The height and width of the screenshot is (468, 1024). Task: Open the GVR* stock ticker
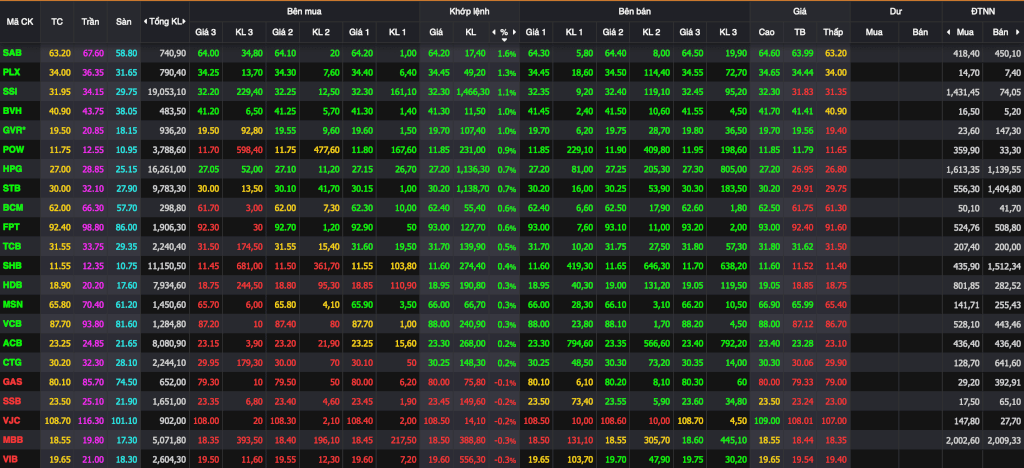point(13,131)
